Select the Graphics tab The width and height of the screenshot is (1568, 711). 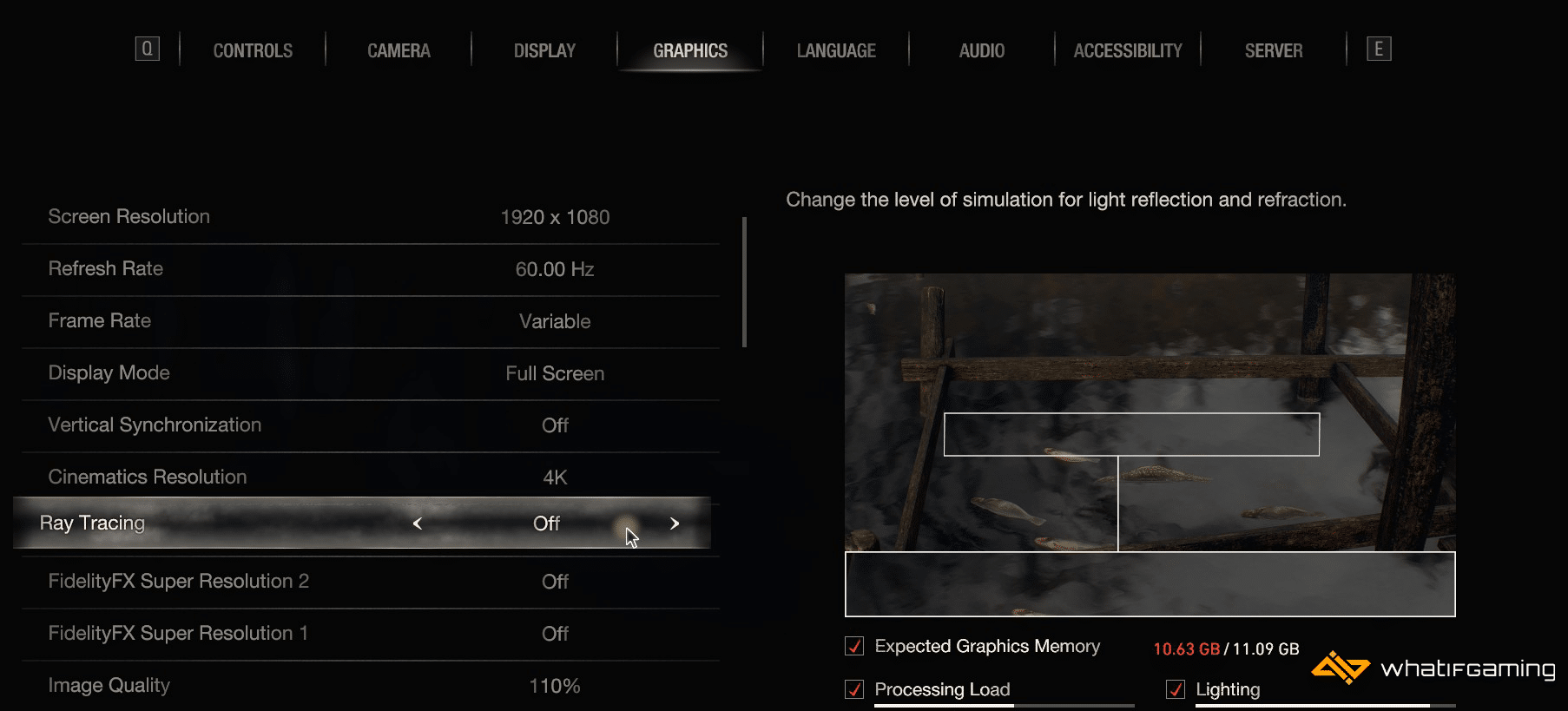click(690, 51)
